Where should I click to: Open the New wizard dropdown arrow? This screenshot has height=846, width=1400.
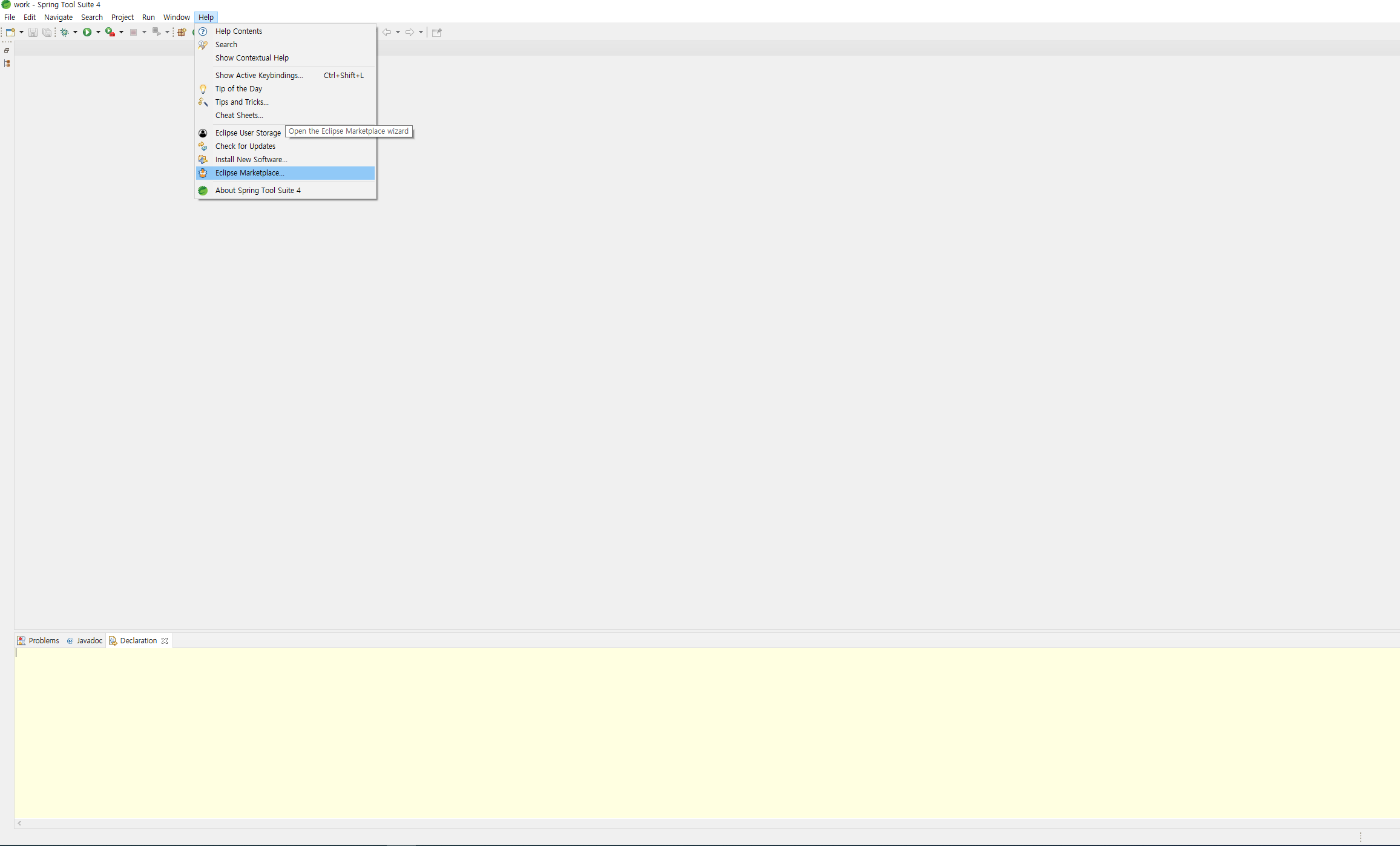coord(21,32)
